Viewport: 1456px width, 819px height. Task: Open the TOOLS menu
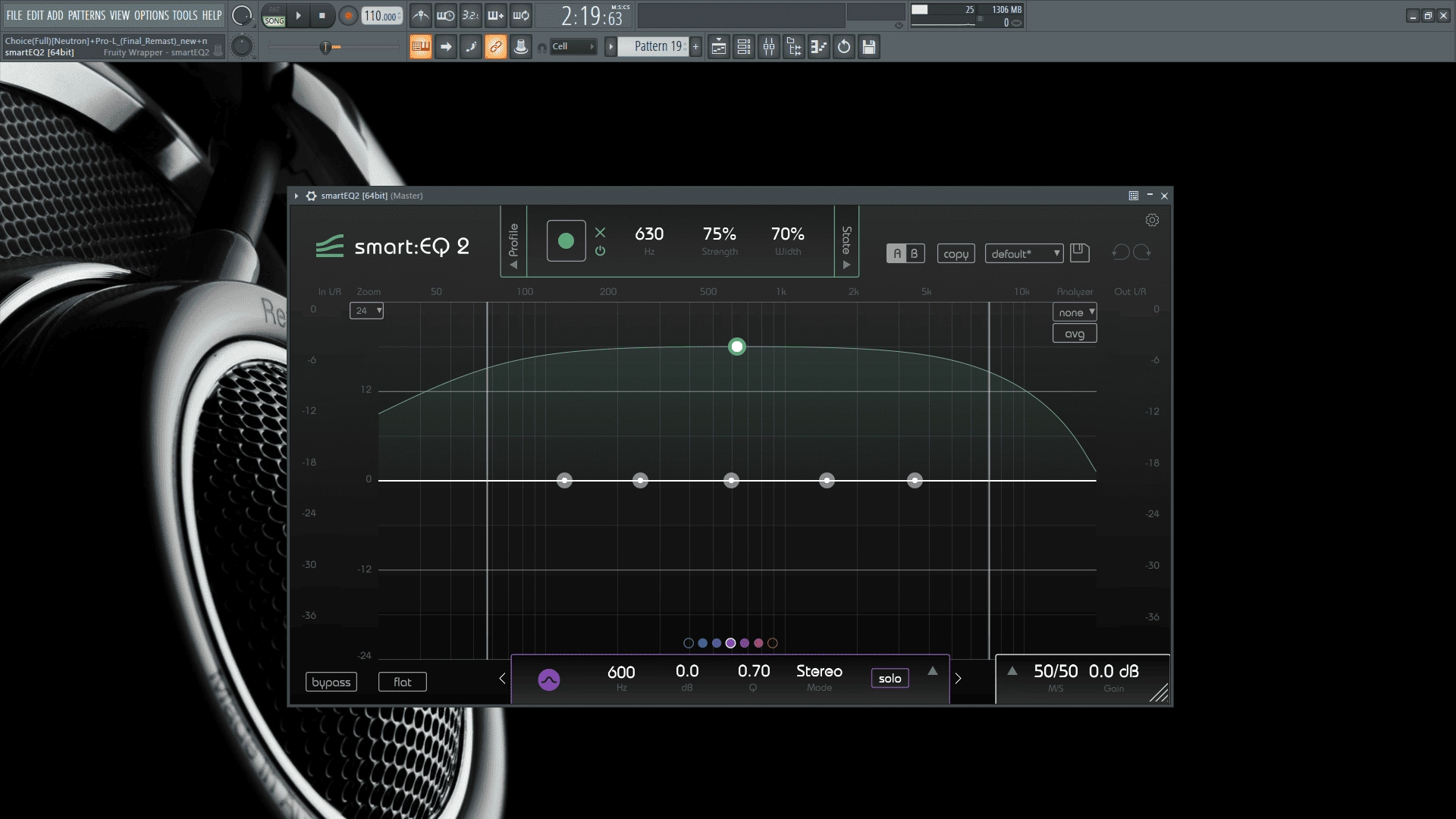[184, 15]
